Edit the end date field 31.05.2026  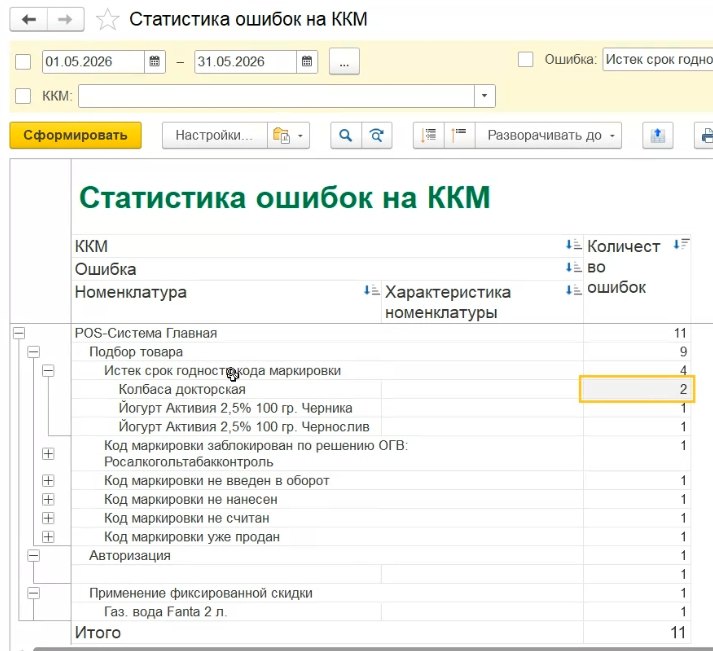[x=246, y=61]
